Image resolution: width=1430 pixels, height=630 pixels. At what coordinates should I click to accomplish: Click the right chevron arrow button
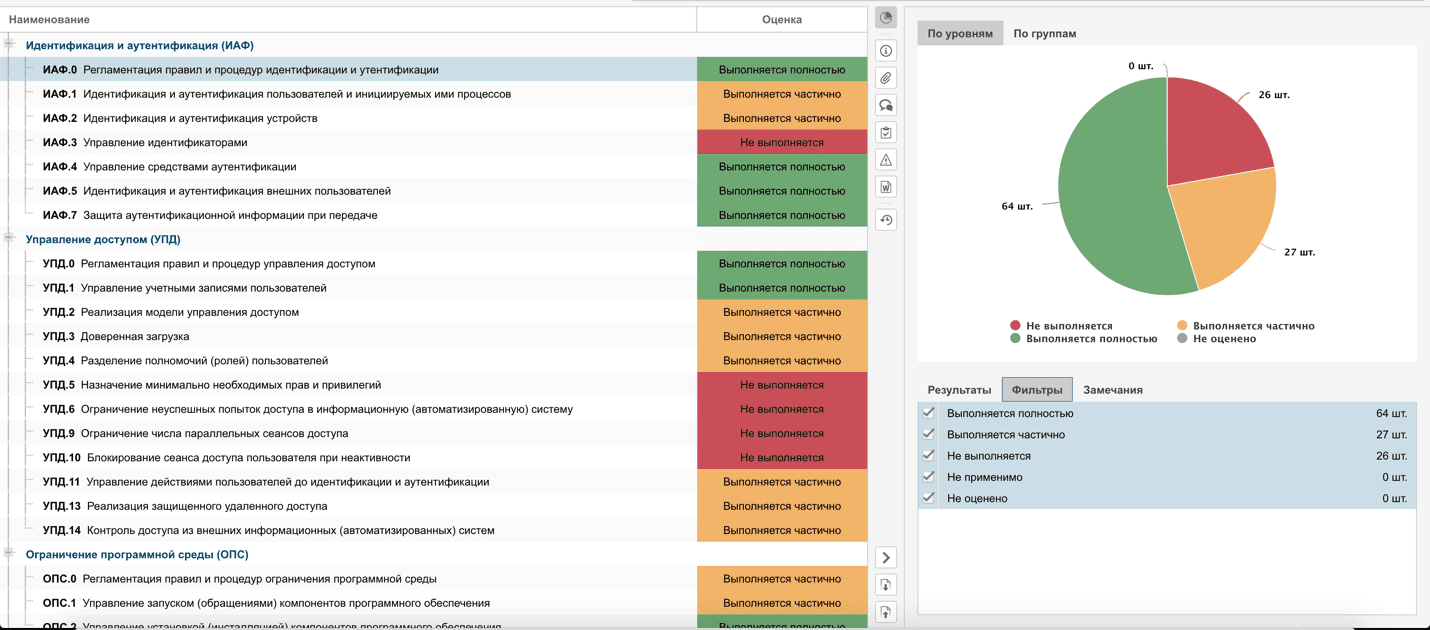(x=886, y=558)
